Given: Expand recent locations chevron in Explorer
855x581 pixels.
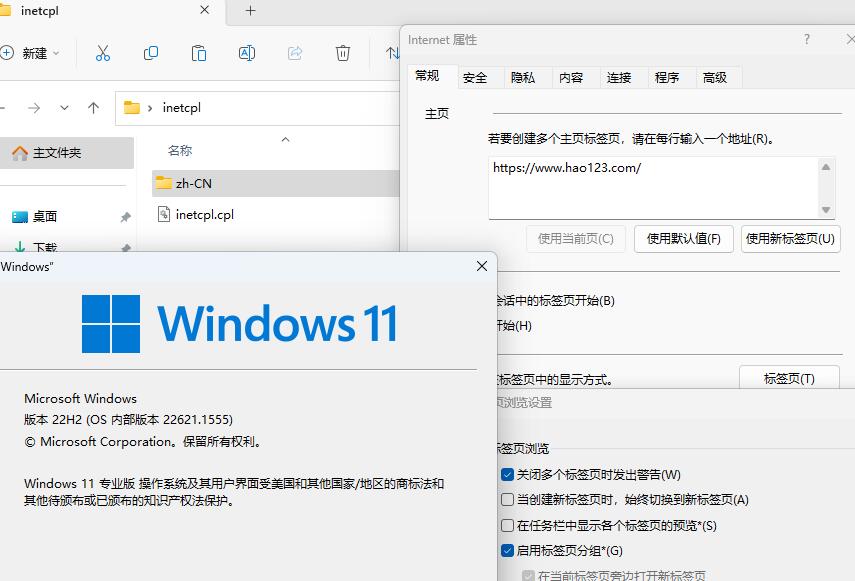Looking at the screenshot, I should coord(64,108).
